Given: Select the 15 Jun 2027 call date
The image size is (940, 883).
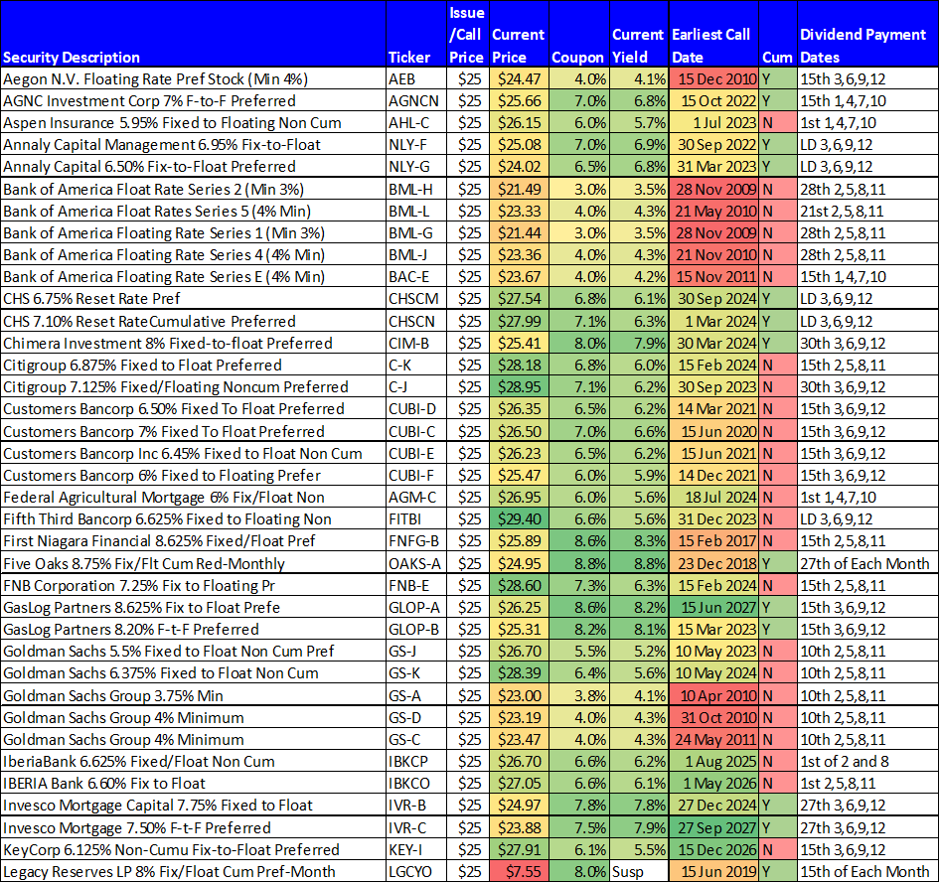Looking at the screenshot, I should [713, 607].
